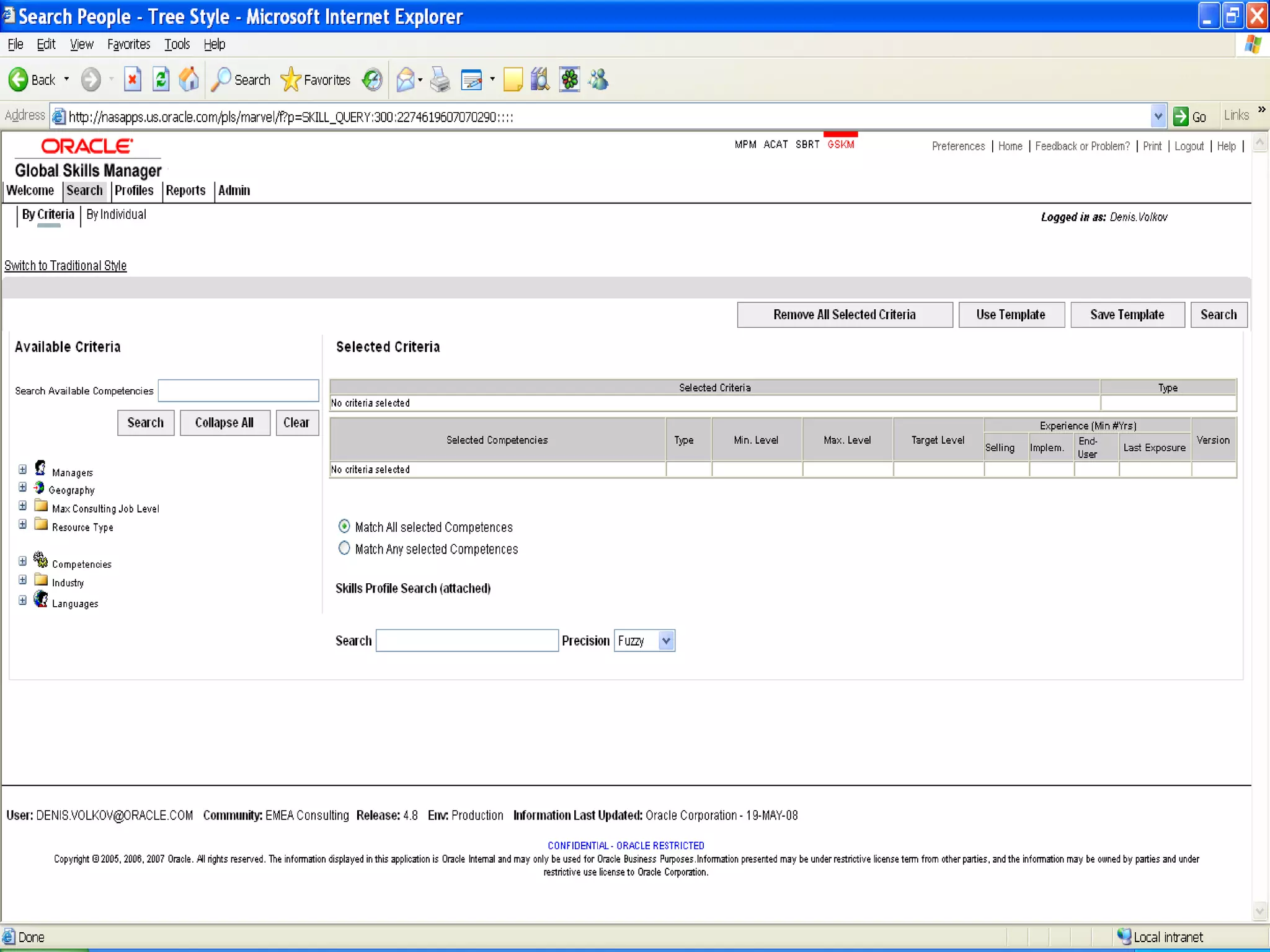Select Match Any selected Competences radio
Image resolution: width=1270 pixels, height=952 pixels.
coord(344,548)
